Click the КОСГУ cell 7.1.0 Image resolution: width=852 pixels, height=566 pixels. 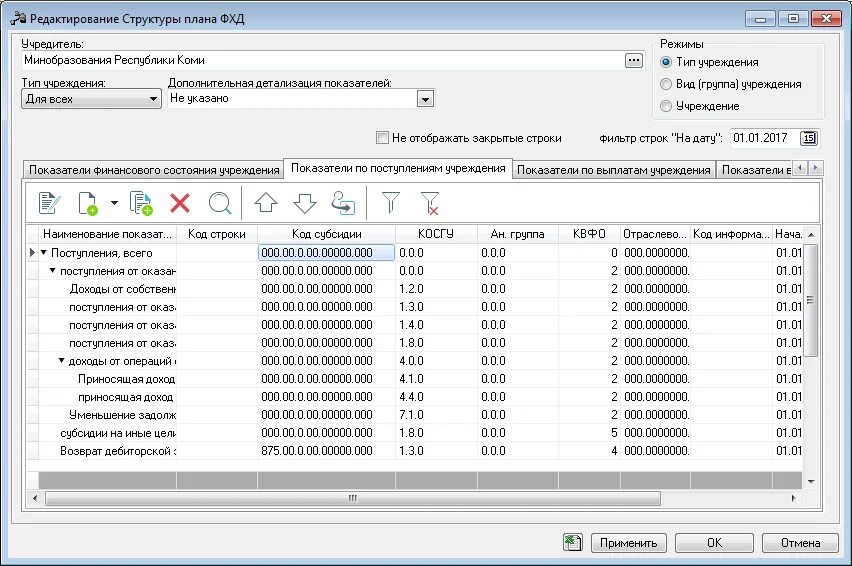pos(436,414)
